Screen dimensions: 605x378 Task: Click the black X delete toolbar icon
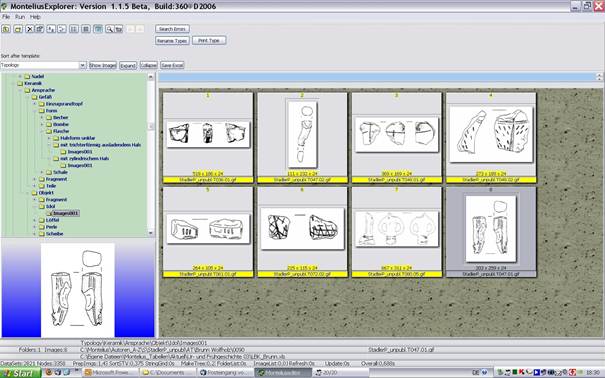pyautogui.click(x=29, y=29)
